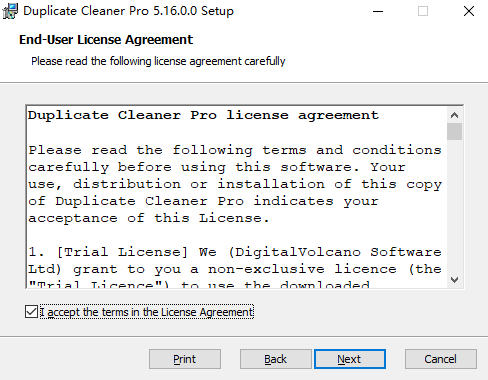Click the license text scroll down arrow

coord(454,280)
